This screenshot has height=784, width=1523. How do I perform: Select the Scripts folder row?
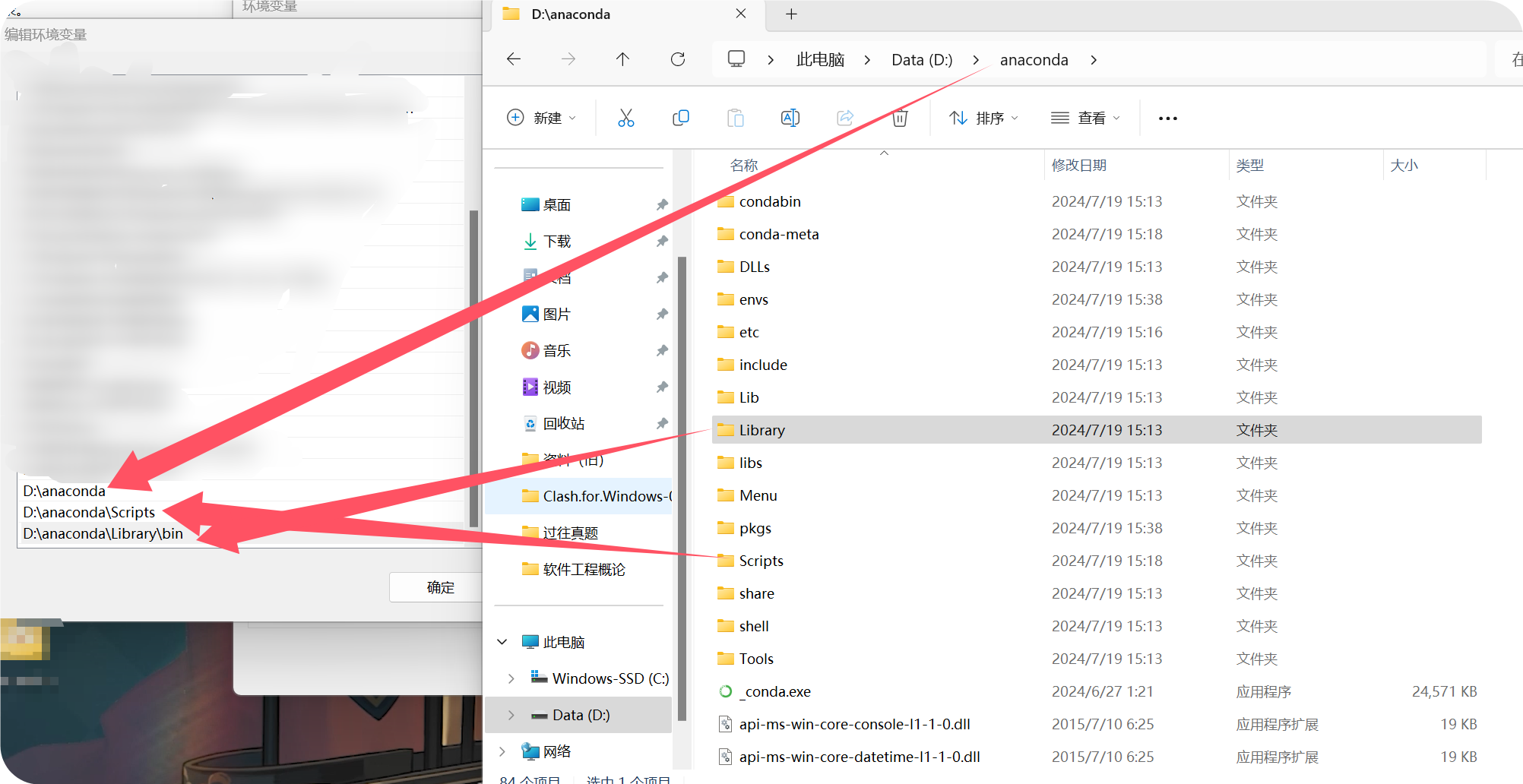pos(1097,561)
